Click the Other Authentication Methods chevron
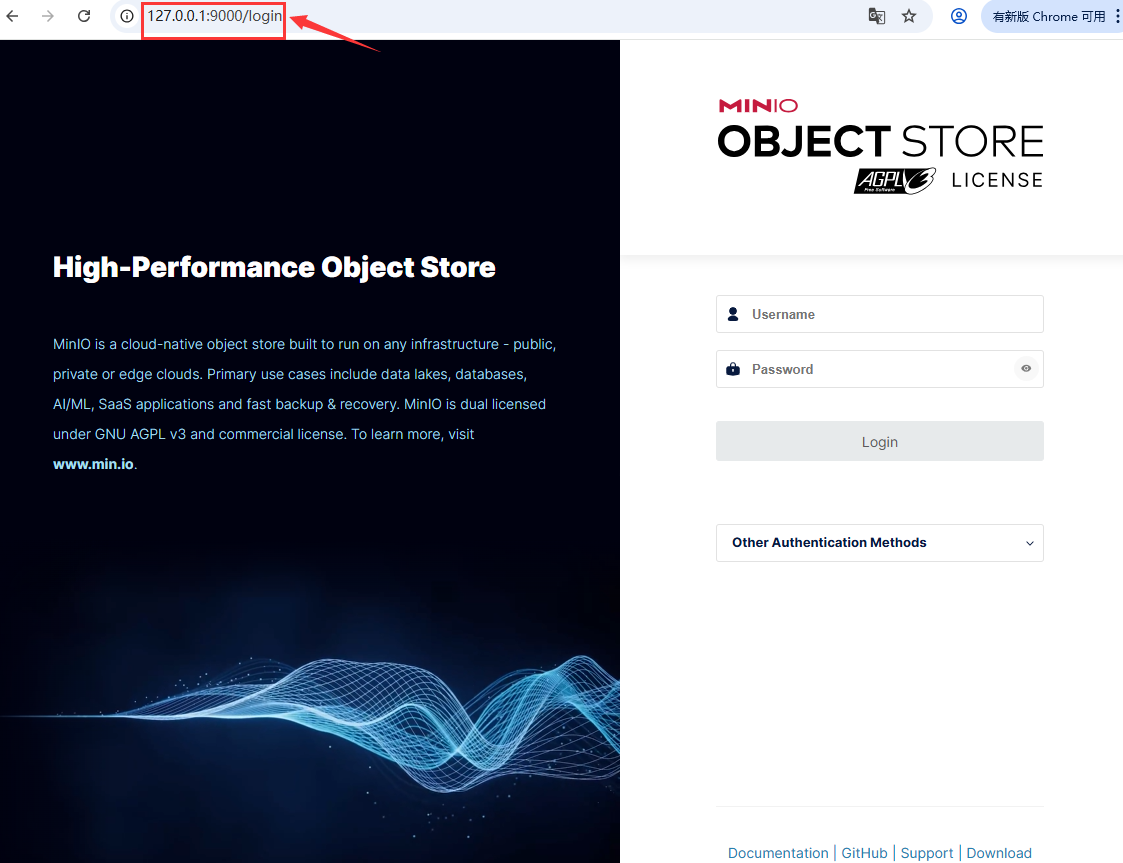1123x863 pixels. (1030, 543)
